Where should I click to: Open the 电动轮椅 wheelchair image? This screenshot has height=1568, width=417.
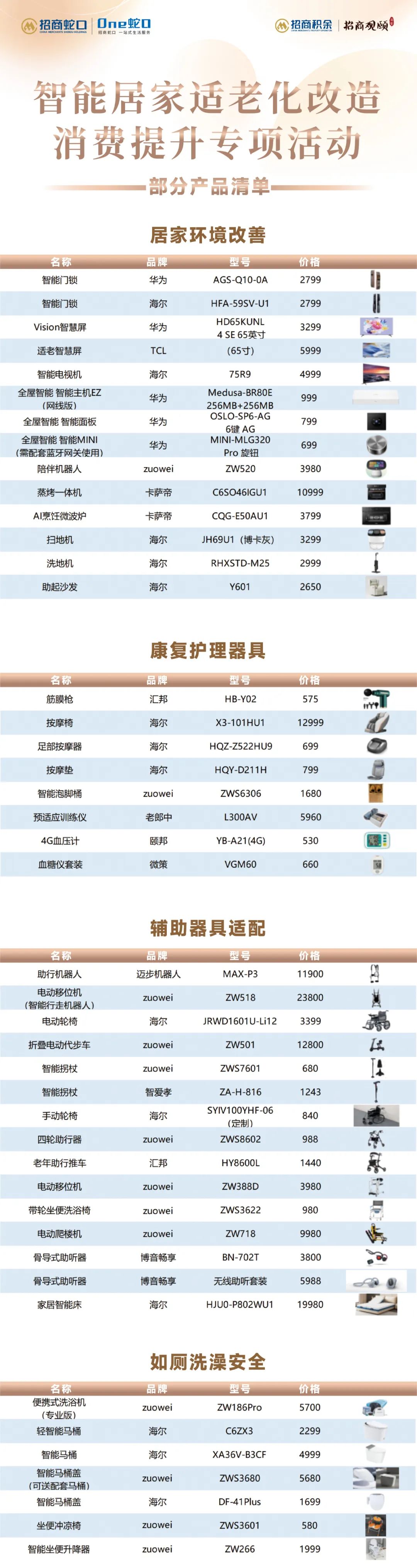coord(376,1021)
